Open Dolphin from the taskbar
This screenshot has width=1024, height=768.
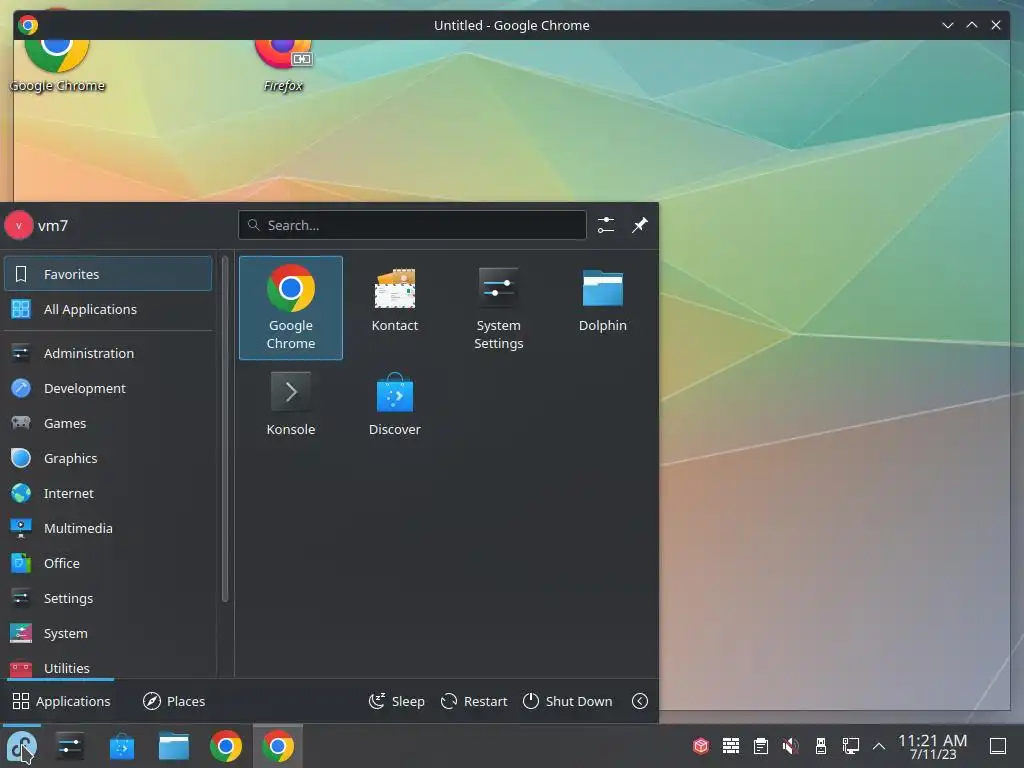click(x=174, y=746)
